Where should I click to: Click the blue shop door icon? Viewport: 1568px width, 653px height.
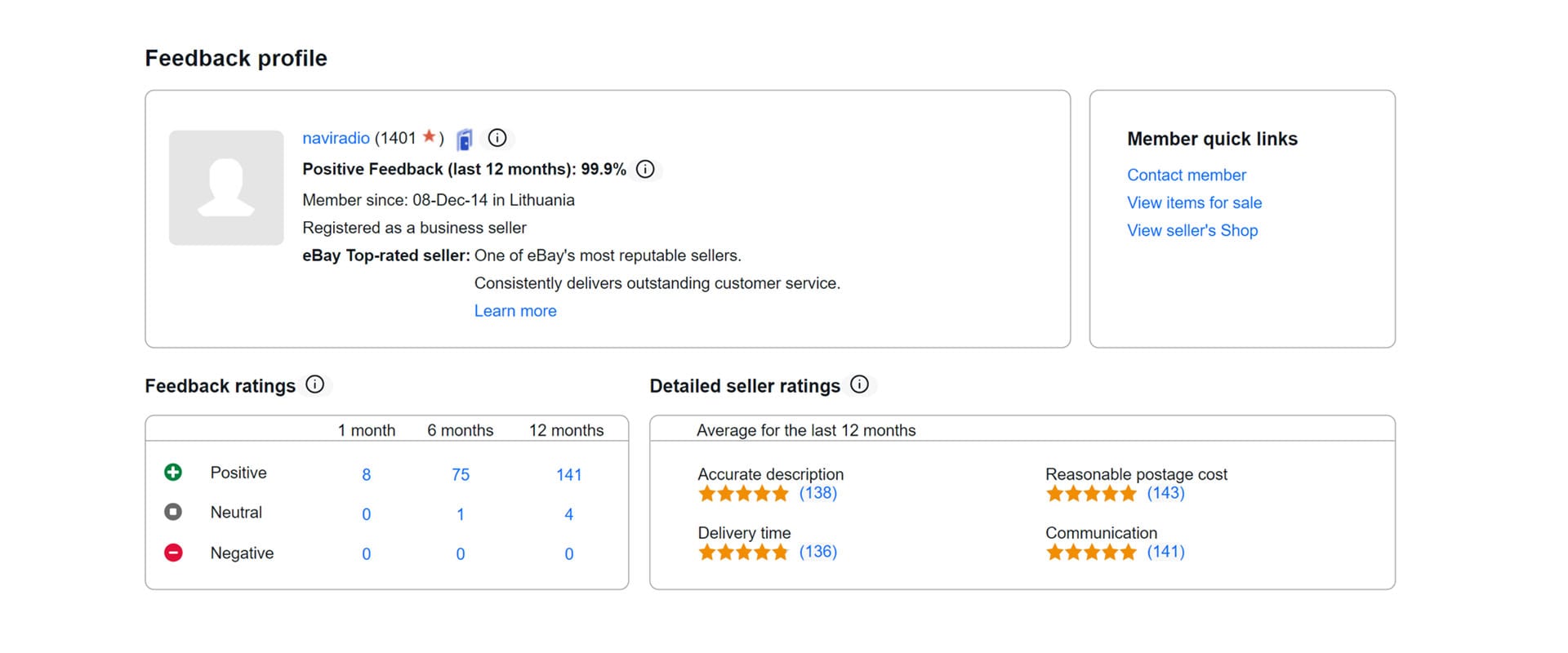465,140
